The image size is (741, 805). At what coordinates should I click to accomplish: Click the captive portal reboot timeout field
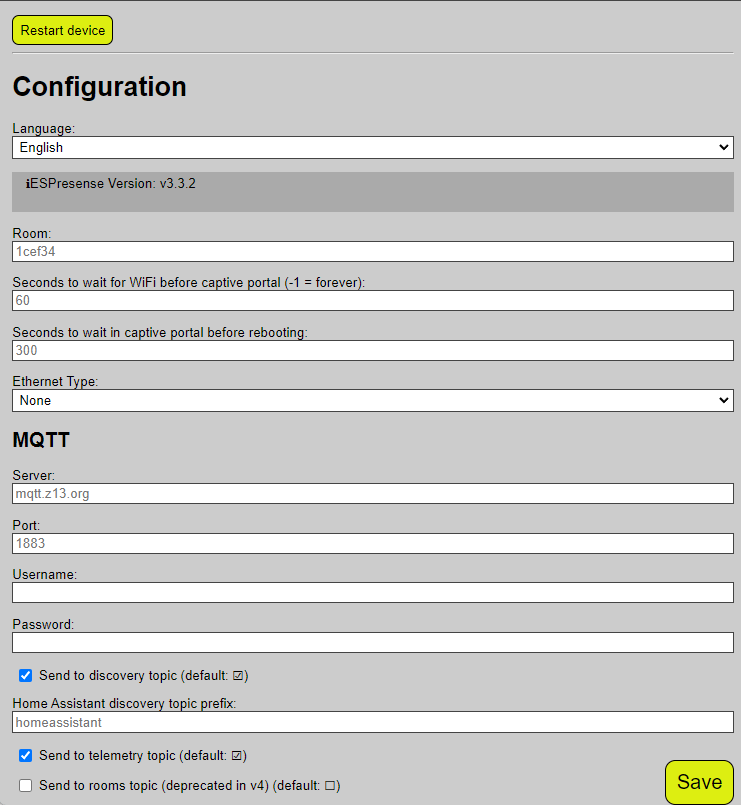pyautogui.click(x=370, y=350)
